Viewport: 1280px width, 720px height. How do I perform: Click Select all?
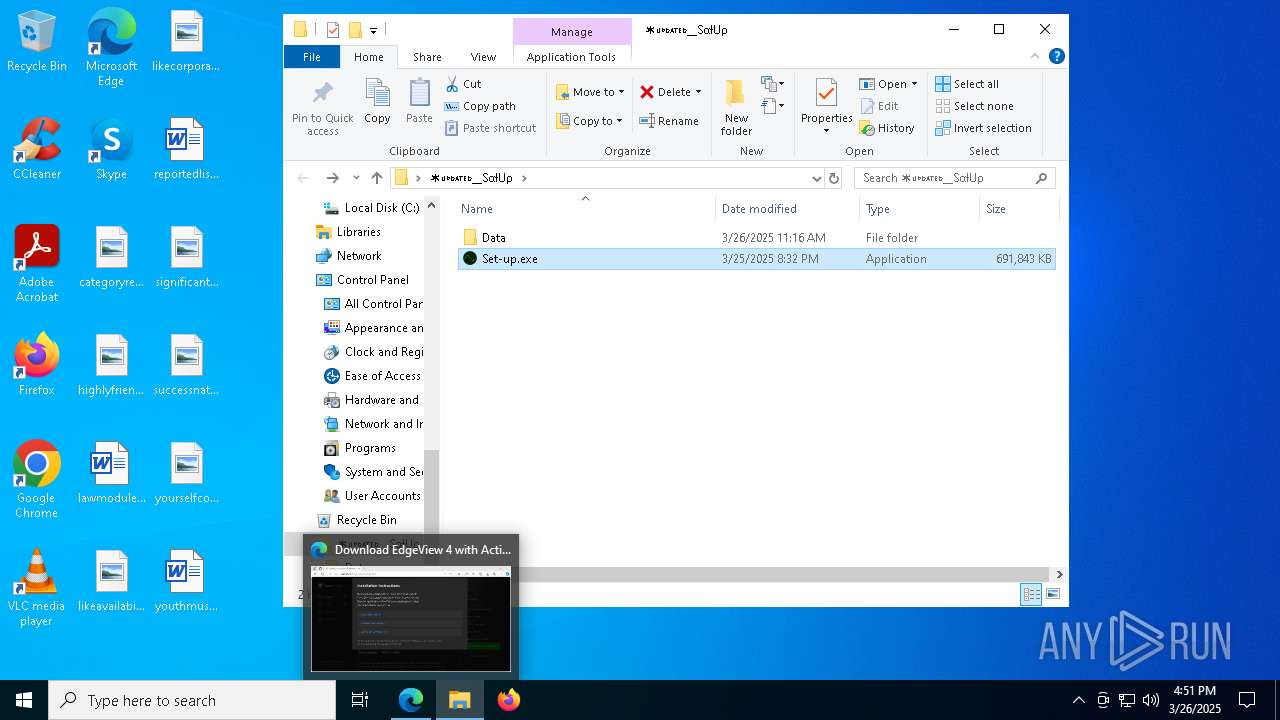(x=967, y=84)
